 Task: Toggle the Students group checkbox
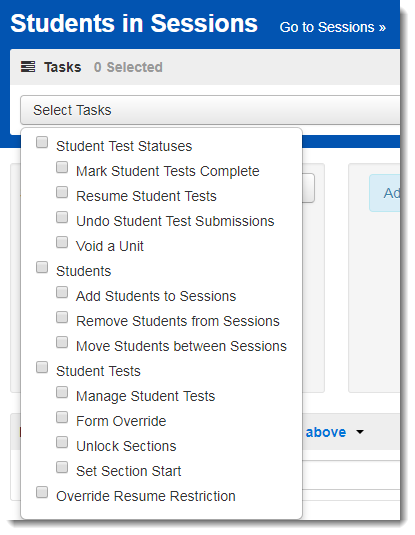click(42, 267)
